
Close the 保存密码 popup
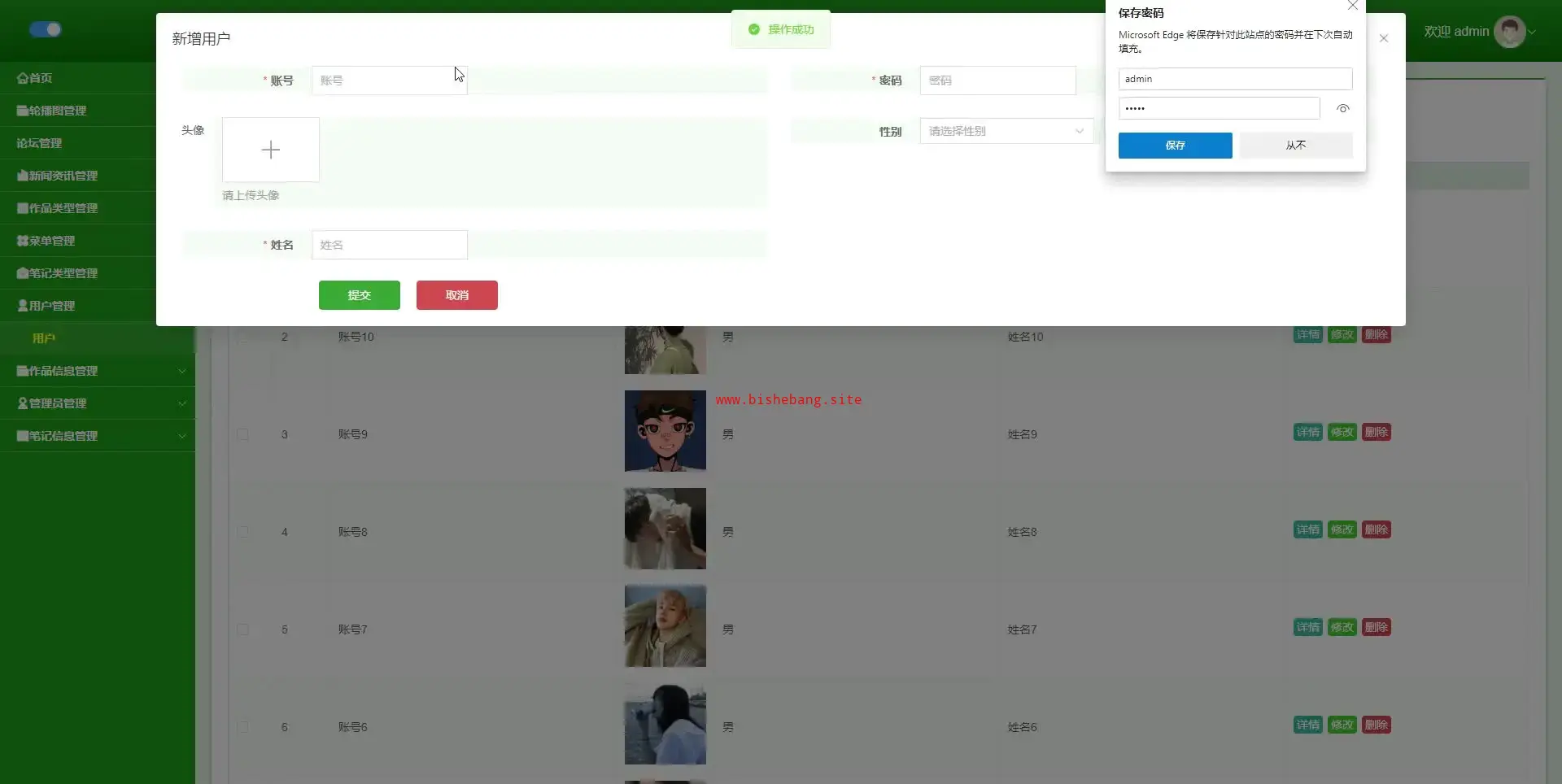coord(1353,6)
